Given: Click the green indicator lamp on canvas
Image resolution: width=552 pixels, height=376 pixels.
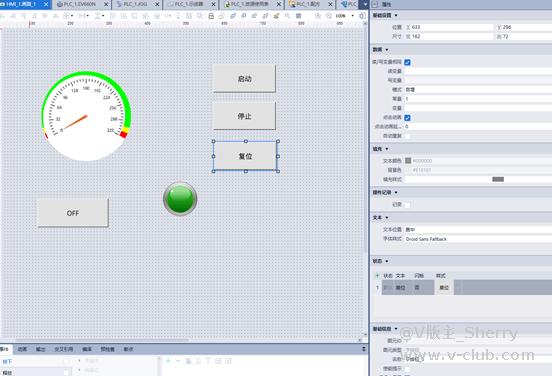Looking at the screenshot, I should coord(180,199).
